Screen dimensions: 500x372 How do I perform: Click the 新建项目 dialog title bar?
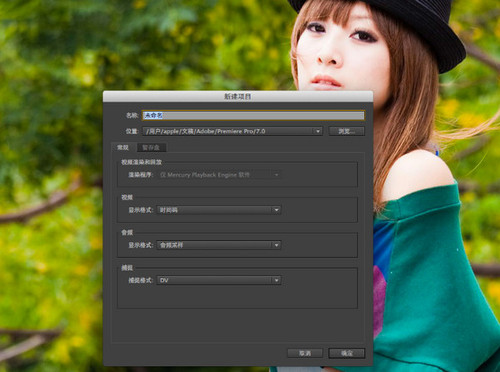pos(238,96)
